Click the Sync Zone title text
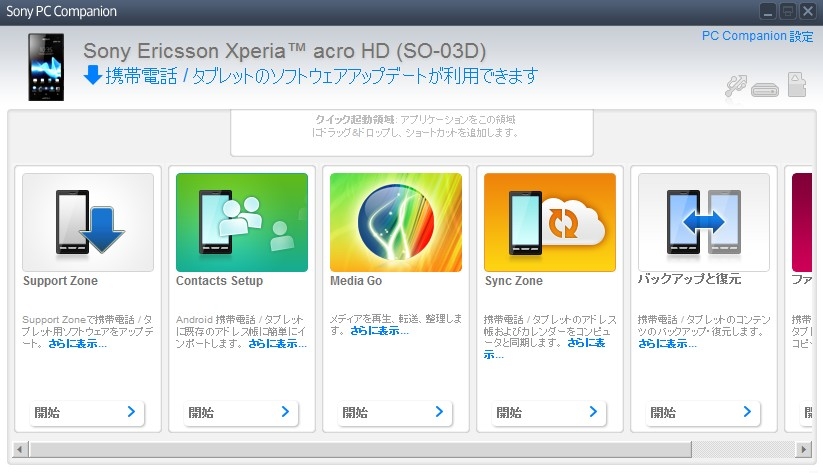Screen dimensions: 823x473 [x=513, y=281]
